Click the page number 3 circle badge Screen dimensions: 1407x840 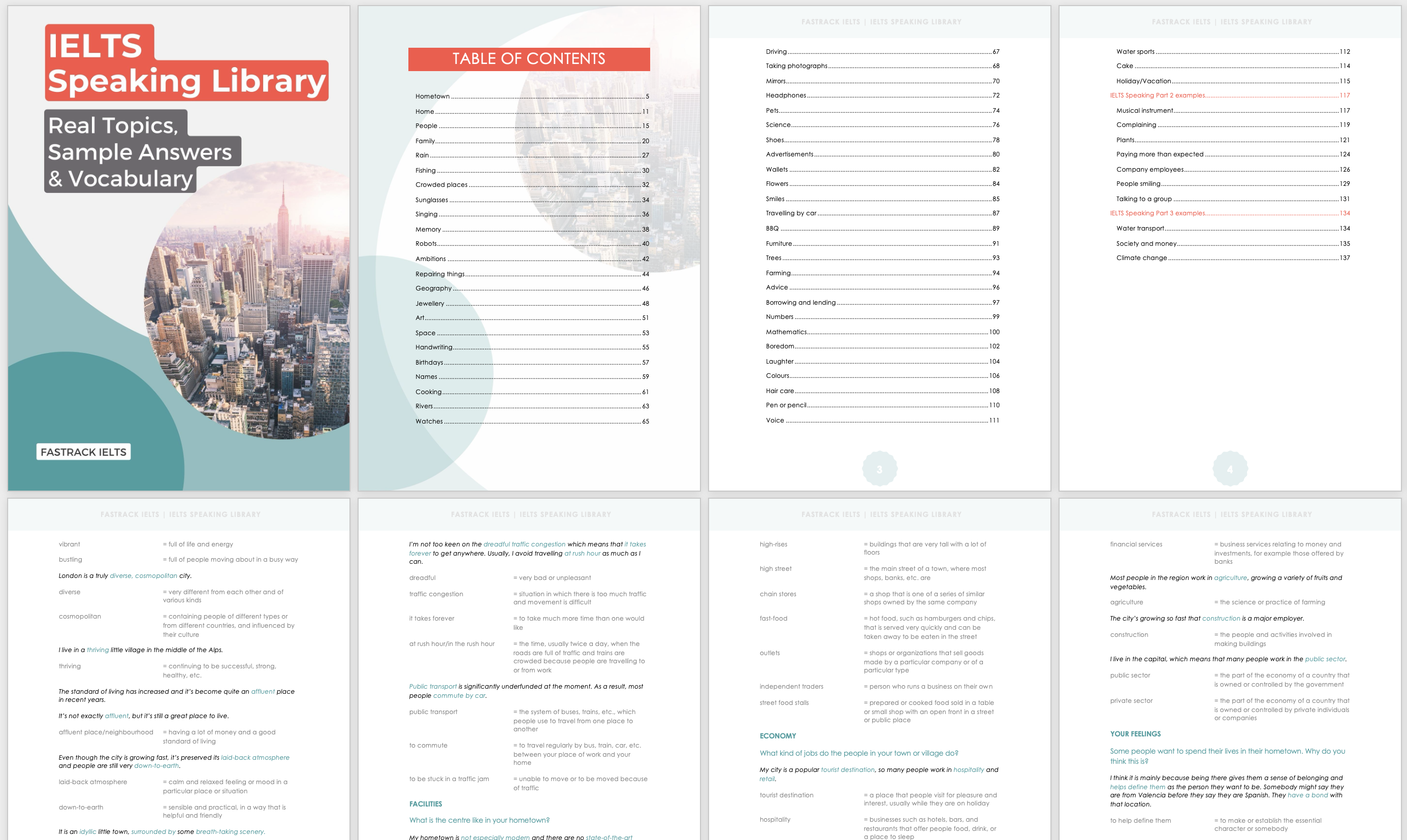[880, 469]
